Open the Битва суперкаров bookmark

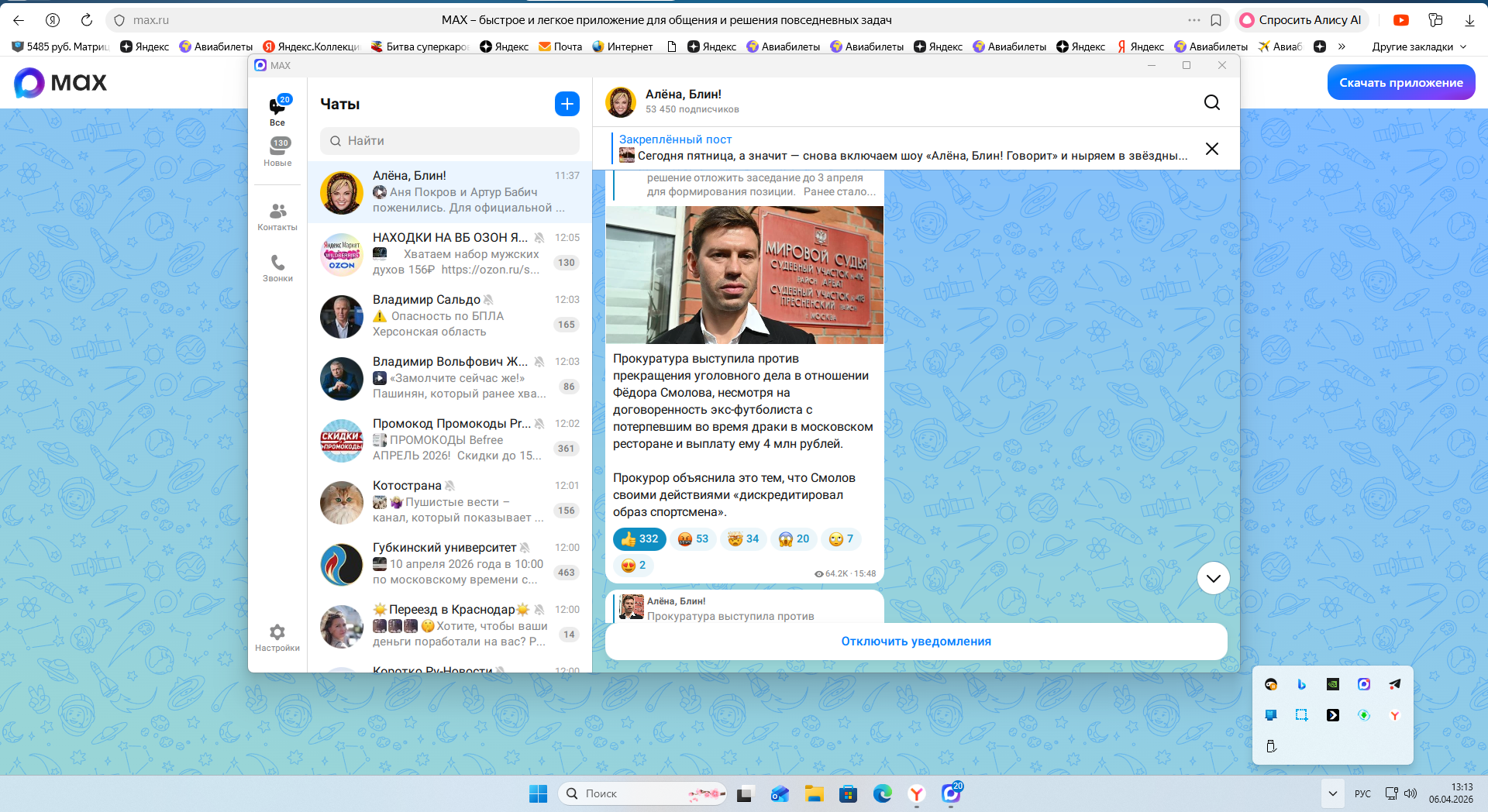[x=420, y=46]
